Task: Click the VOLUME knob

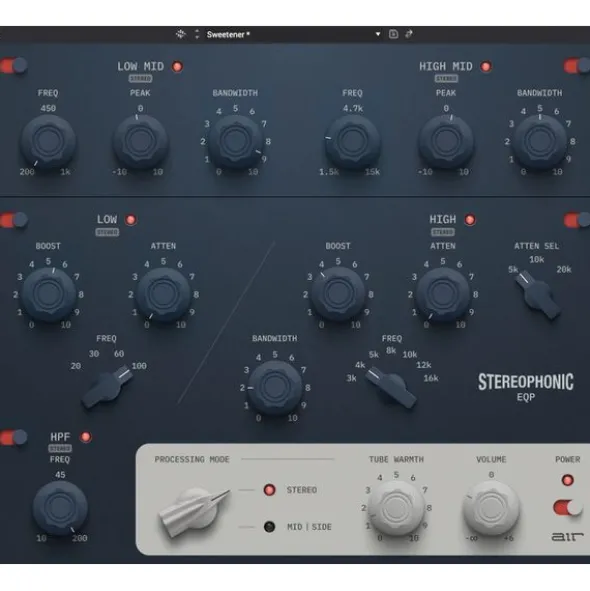Action: click(x=491, y=508)
